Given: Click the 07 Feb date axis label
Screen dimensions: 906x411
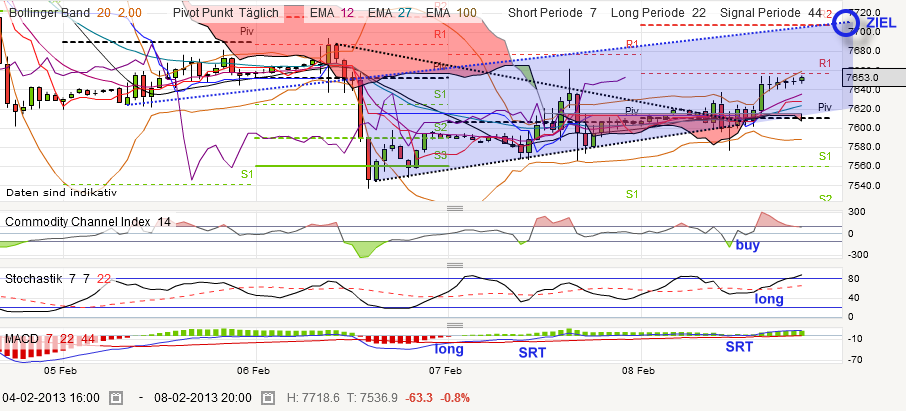Looking at the screenshot, I should [447, 371].
